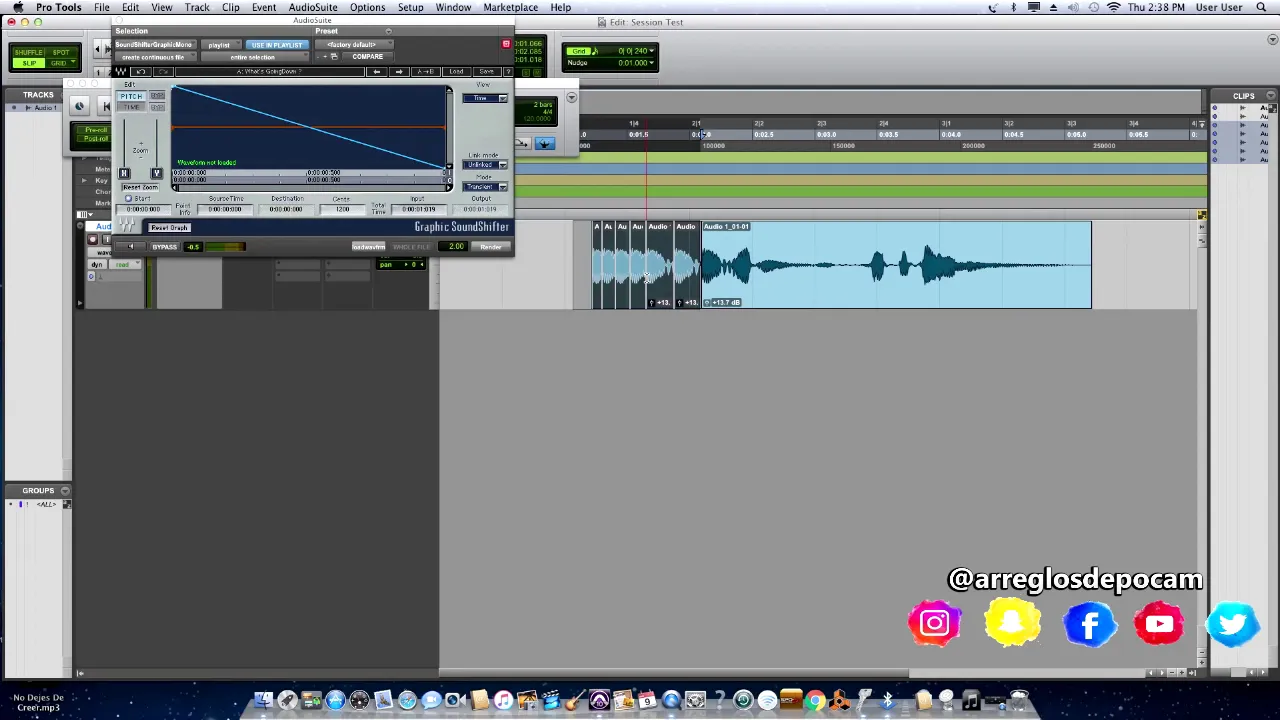This screenshot has width=1280, height=720.
Task: Record-enable the Audio 1 track
Action: (x=93, y=240)
